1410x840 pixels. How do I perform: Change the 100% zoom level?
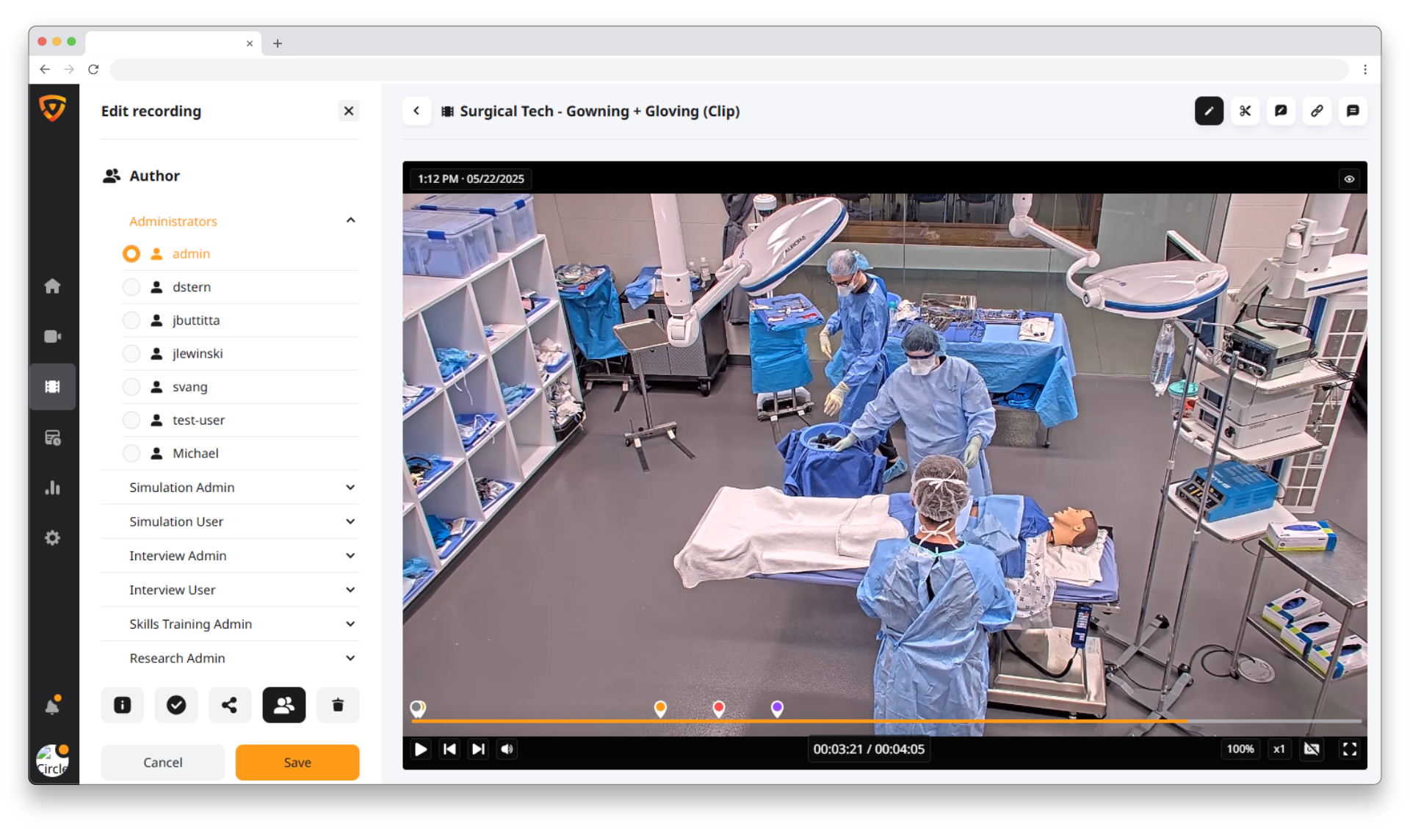[1240, 749]
